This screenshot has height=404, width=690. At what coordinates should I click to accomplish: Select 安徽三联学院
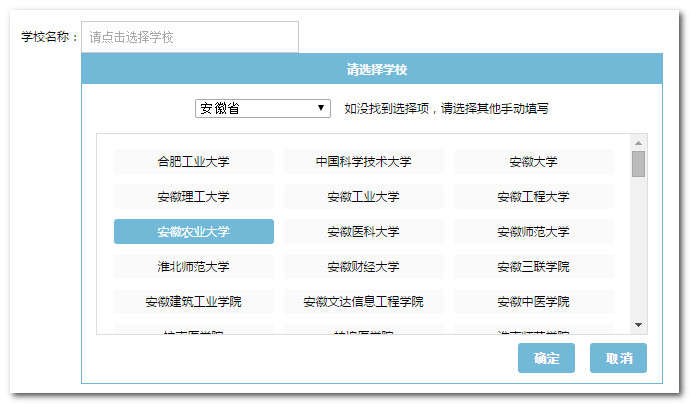coord(533,266)
